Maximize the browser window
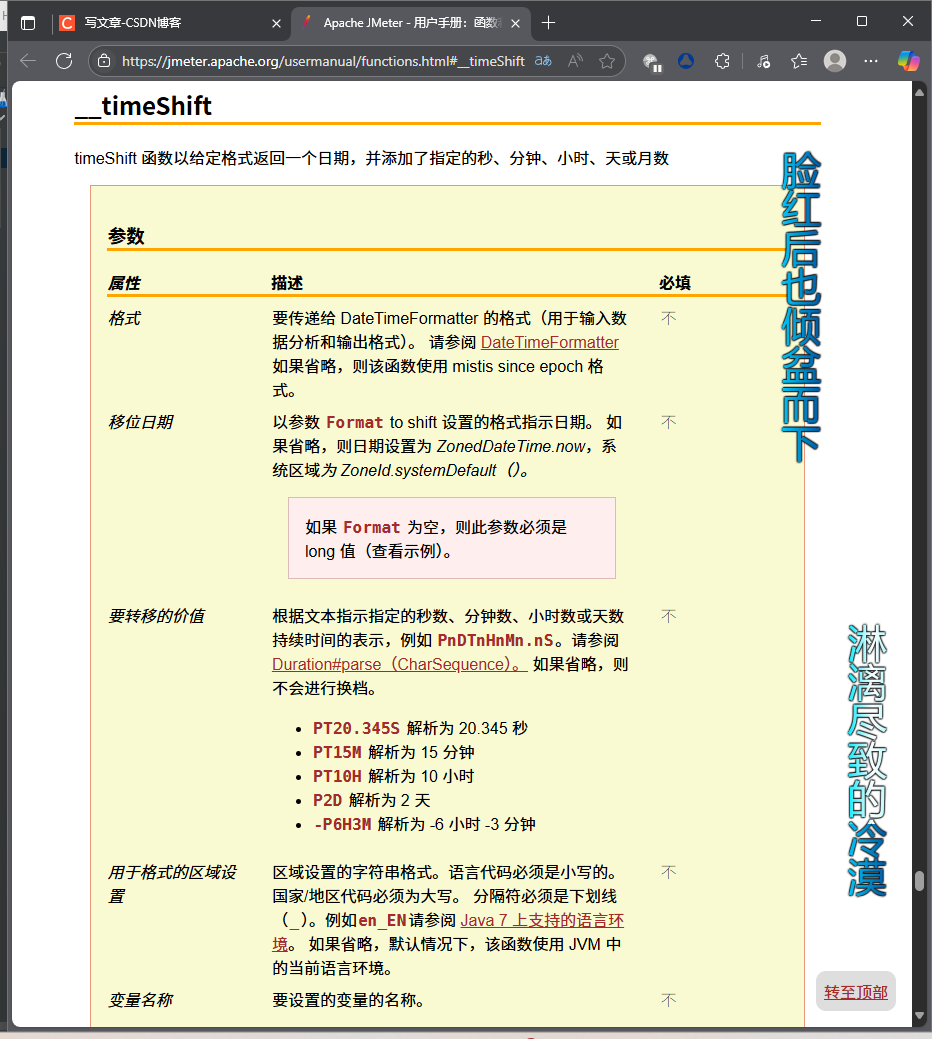The image size is (932, 1039). coord(862,21)
